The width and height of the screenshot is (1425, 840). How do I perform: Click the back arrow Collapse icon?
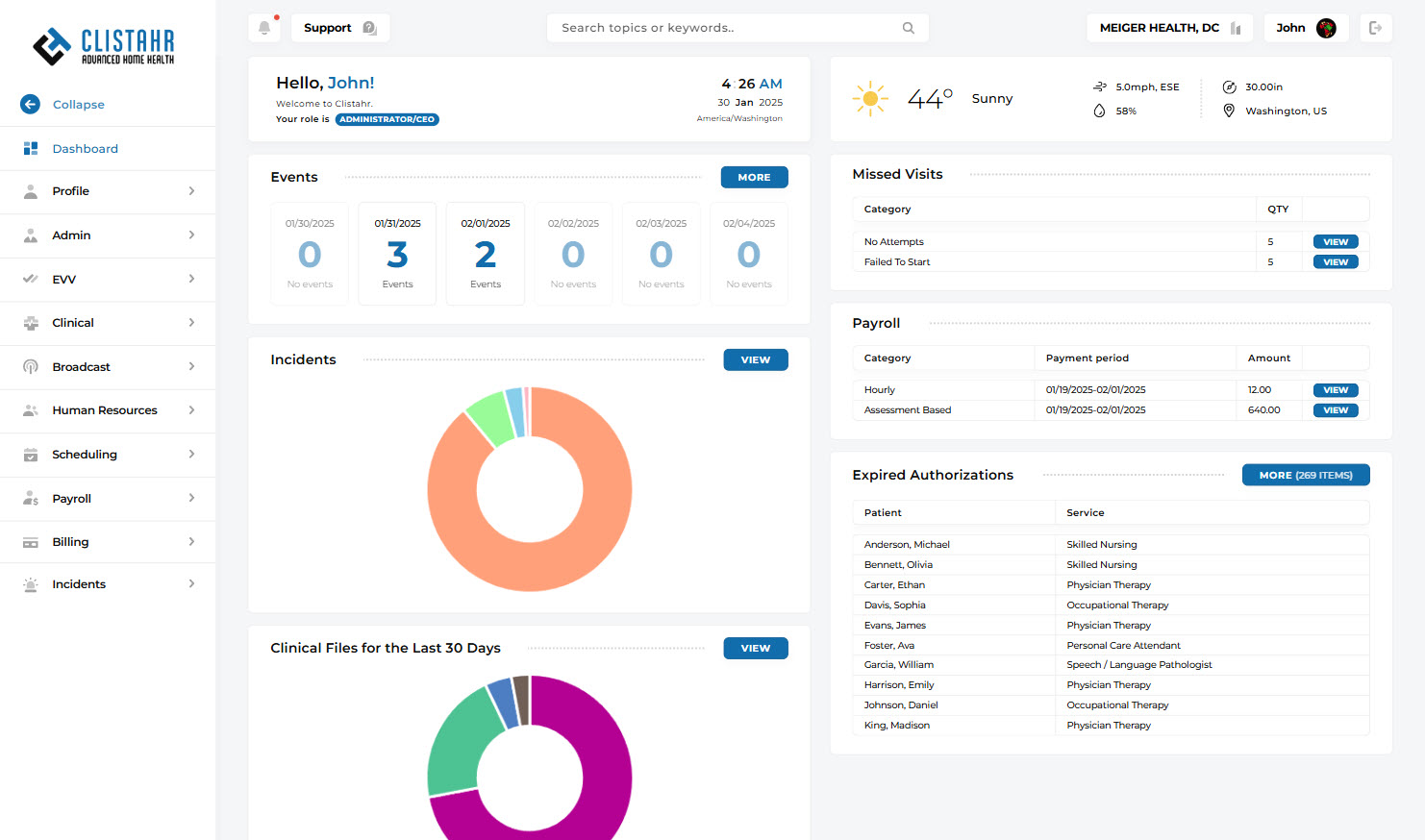[31, 104]
